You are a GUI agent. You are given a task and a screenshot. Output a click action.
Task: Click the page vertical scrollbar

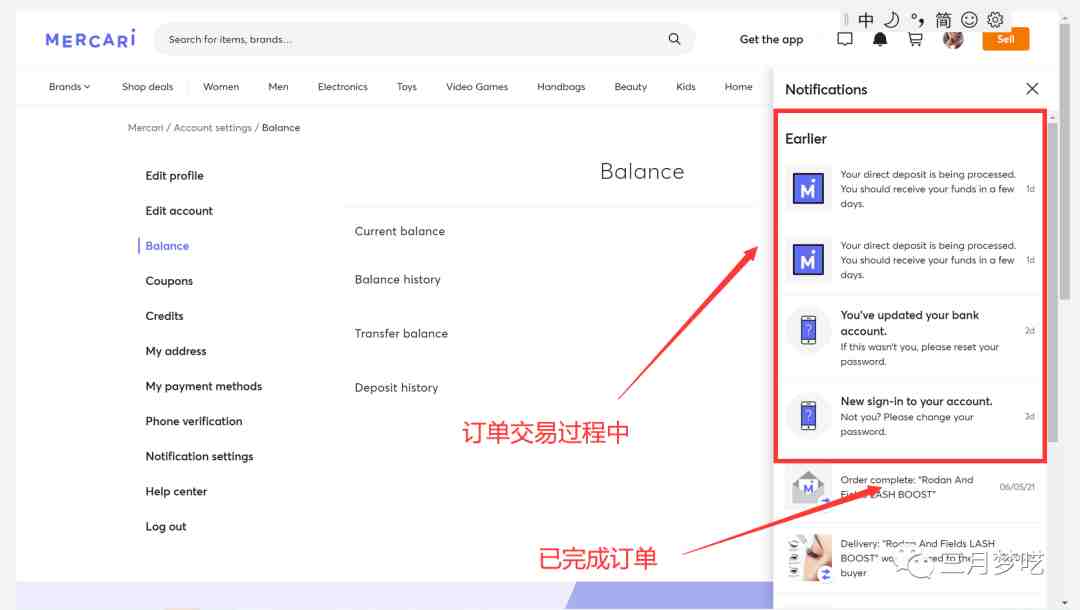[1065, 162]
